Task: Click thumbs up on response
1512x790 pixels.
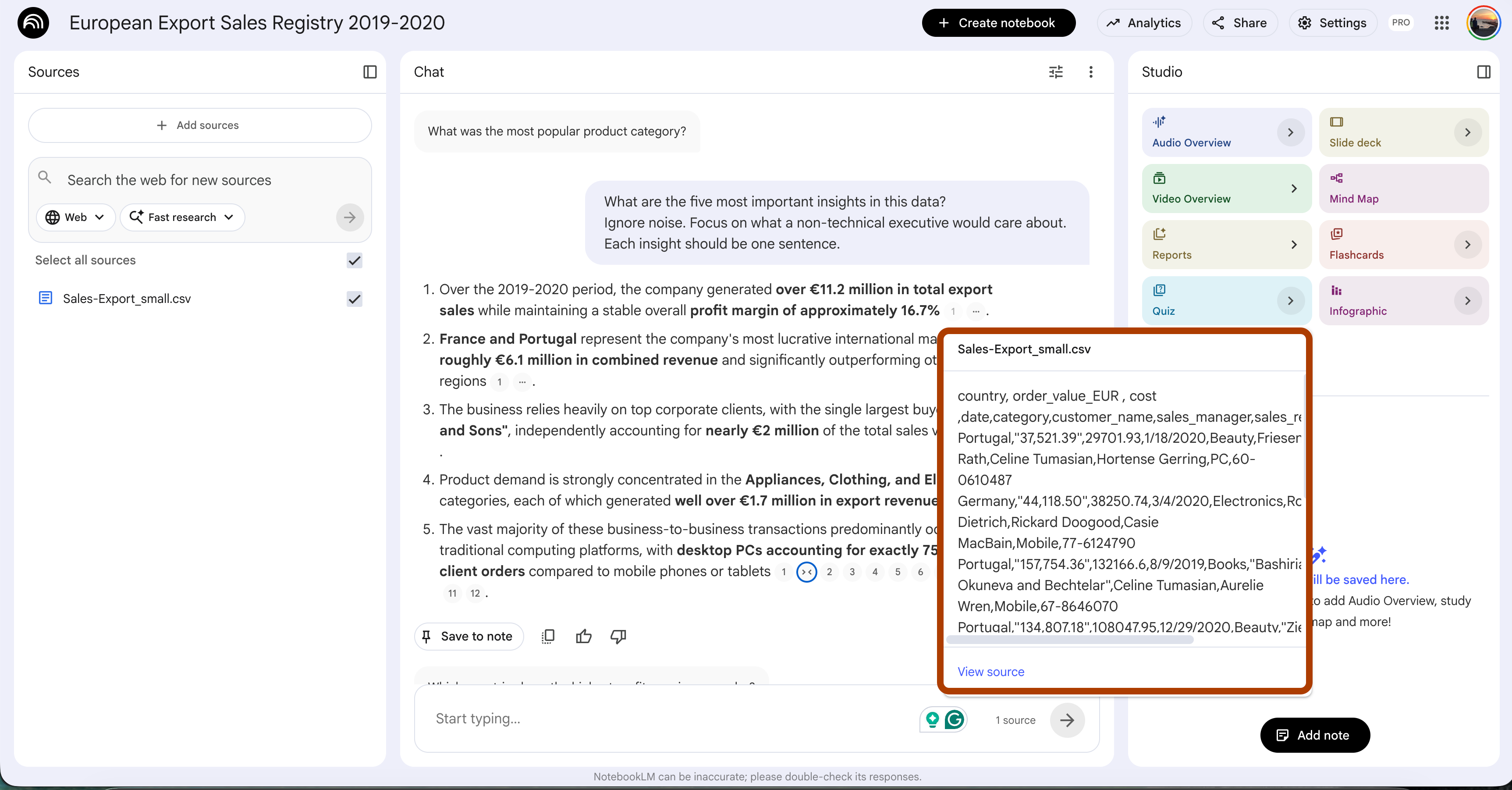Action: (583, 636)
